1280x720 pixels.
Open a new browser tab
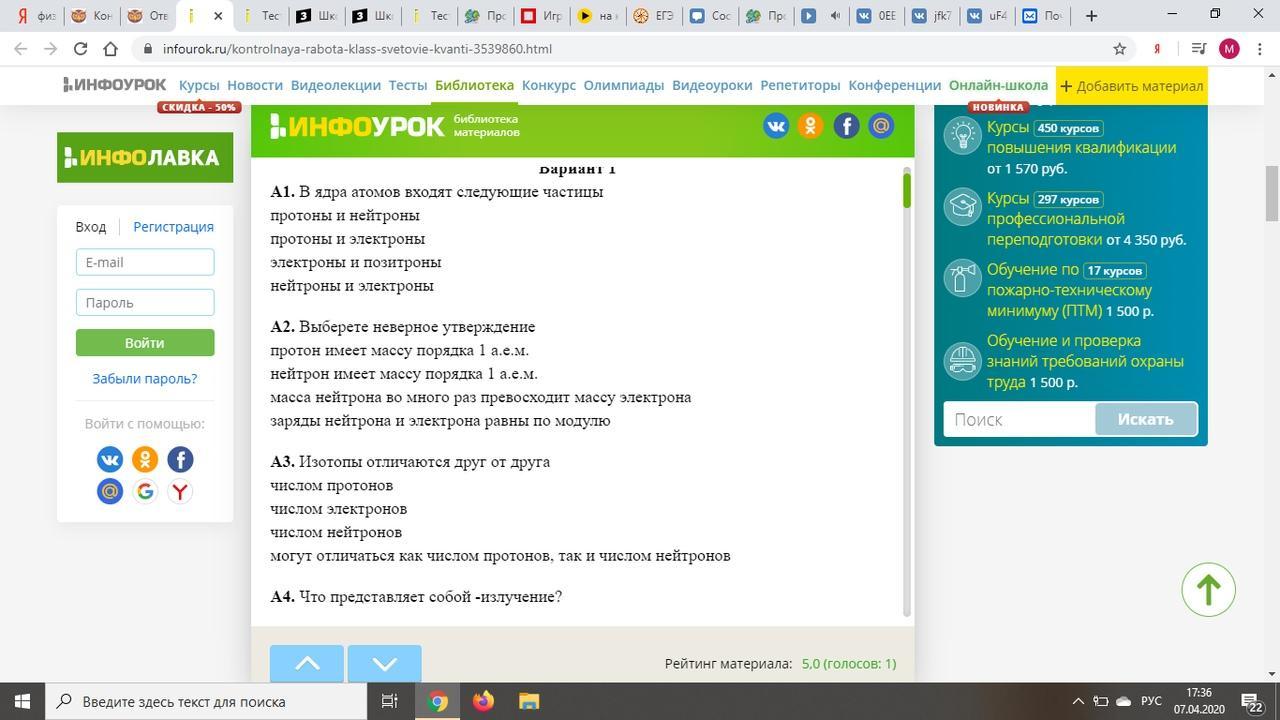1091,16
